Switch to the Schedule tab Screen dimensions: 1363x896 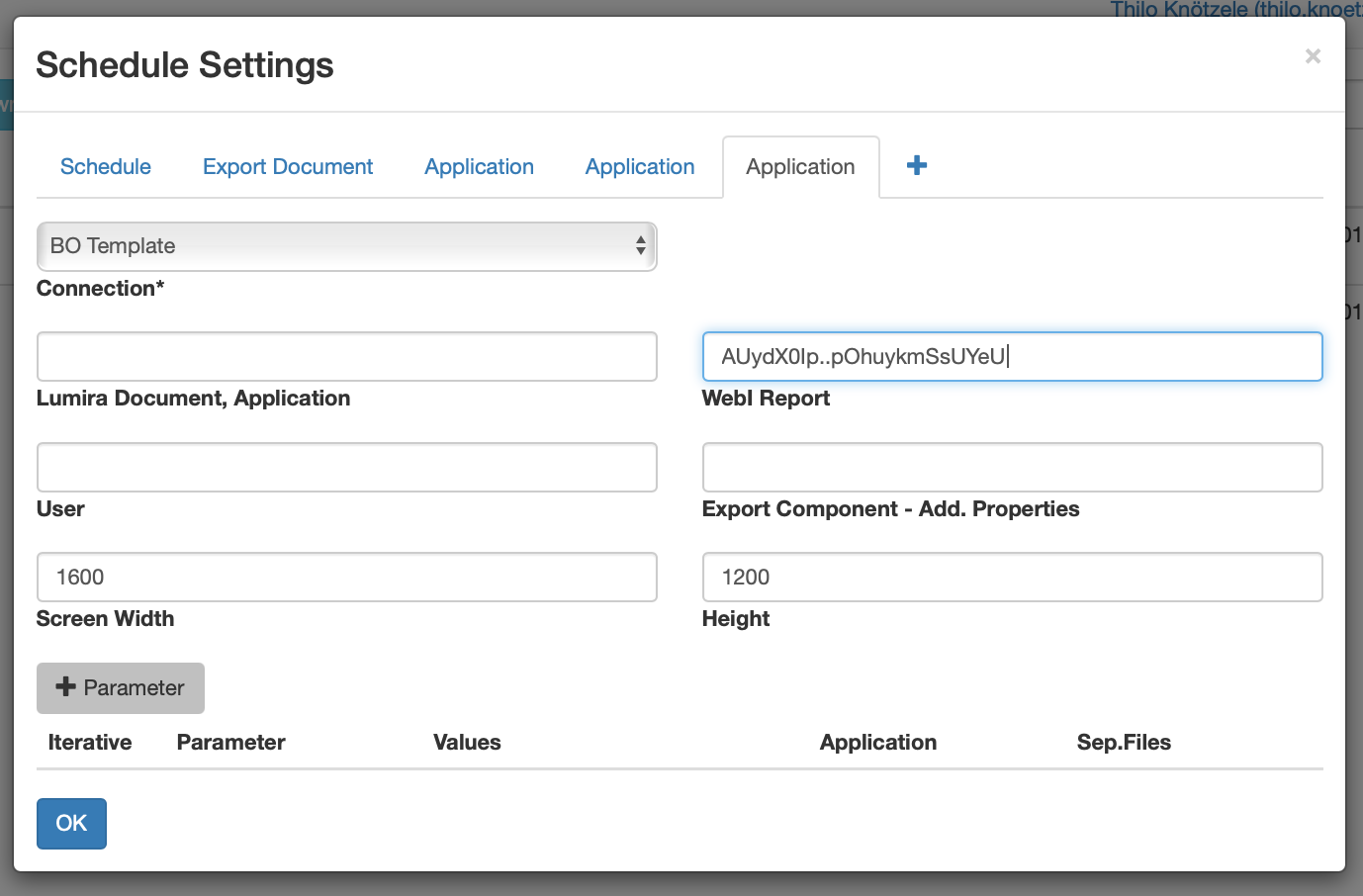tap(106, 167)
